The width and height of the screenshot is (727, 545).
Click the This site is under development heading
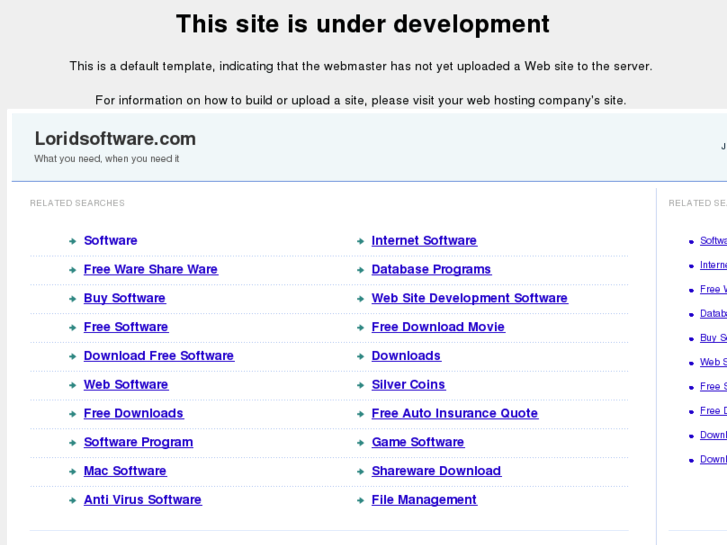click(x=363, y=24)
